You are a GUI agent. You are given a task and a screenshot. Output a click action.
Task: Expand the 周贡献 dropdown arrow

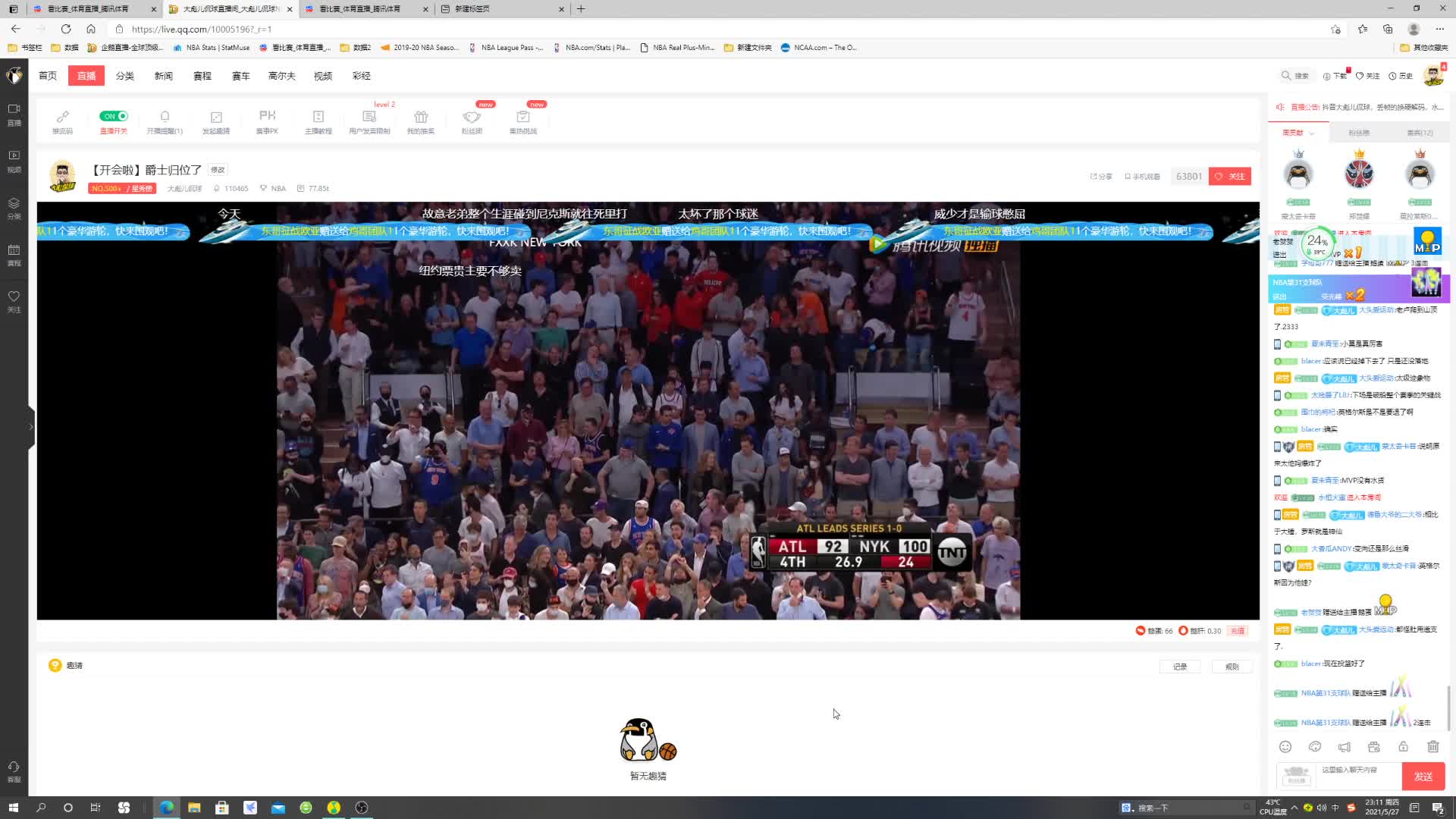tap(1312, 133)
